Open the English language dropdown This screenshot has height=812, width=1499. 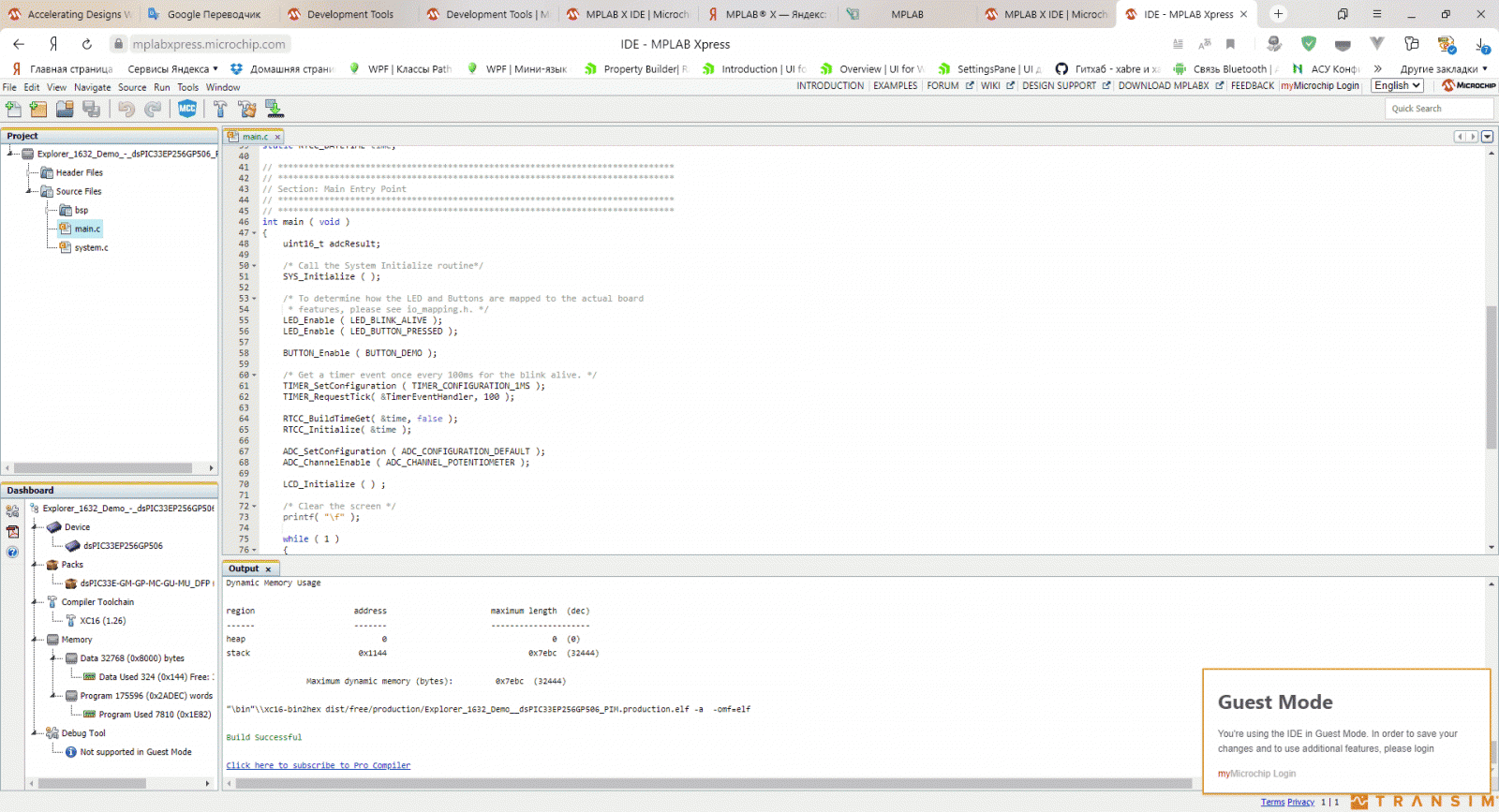coord(1397,85)
